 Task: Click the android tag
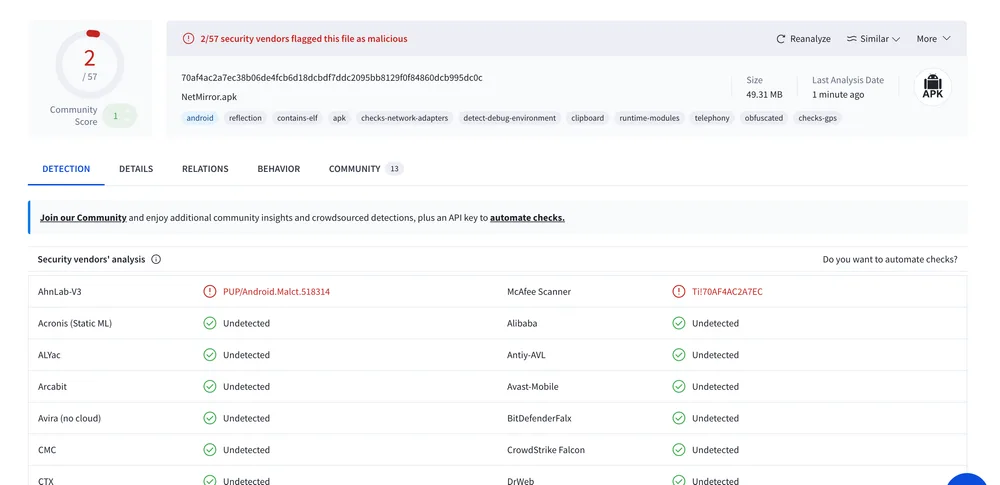[200, 118]
